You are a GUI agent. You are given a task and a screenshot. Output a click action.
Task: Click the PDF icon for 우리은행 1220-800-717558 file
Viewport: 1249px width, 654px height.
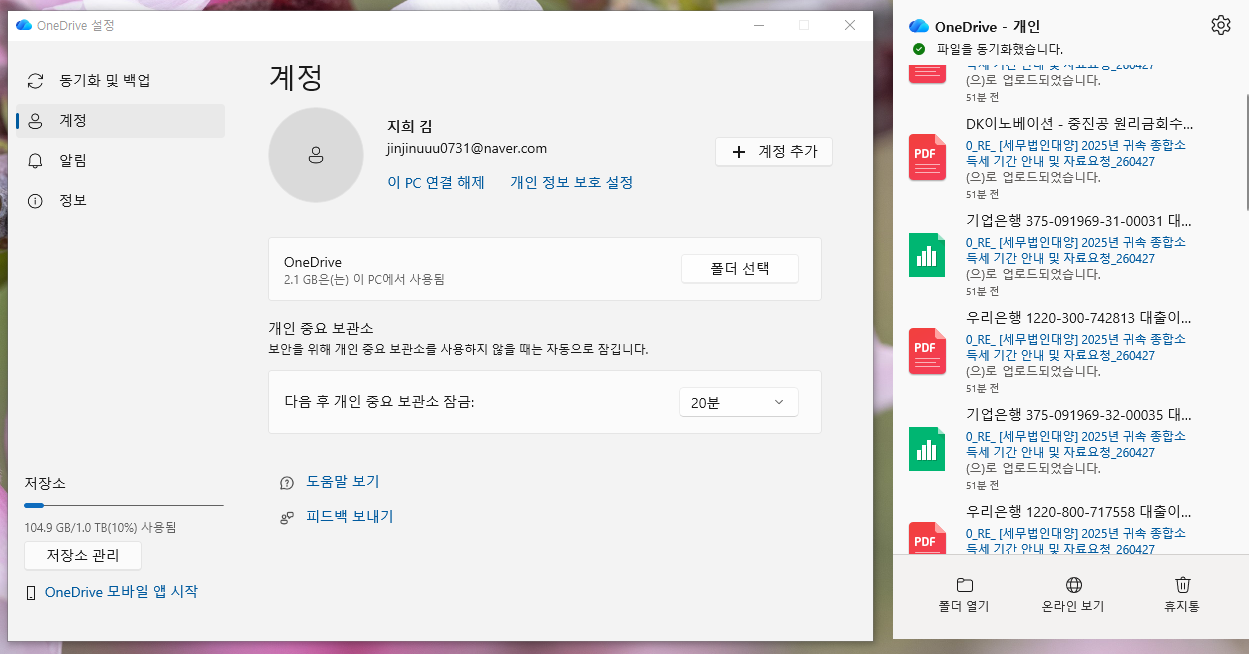click(x=927, y=538)
